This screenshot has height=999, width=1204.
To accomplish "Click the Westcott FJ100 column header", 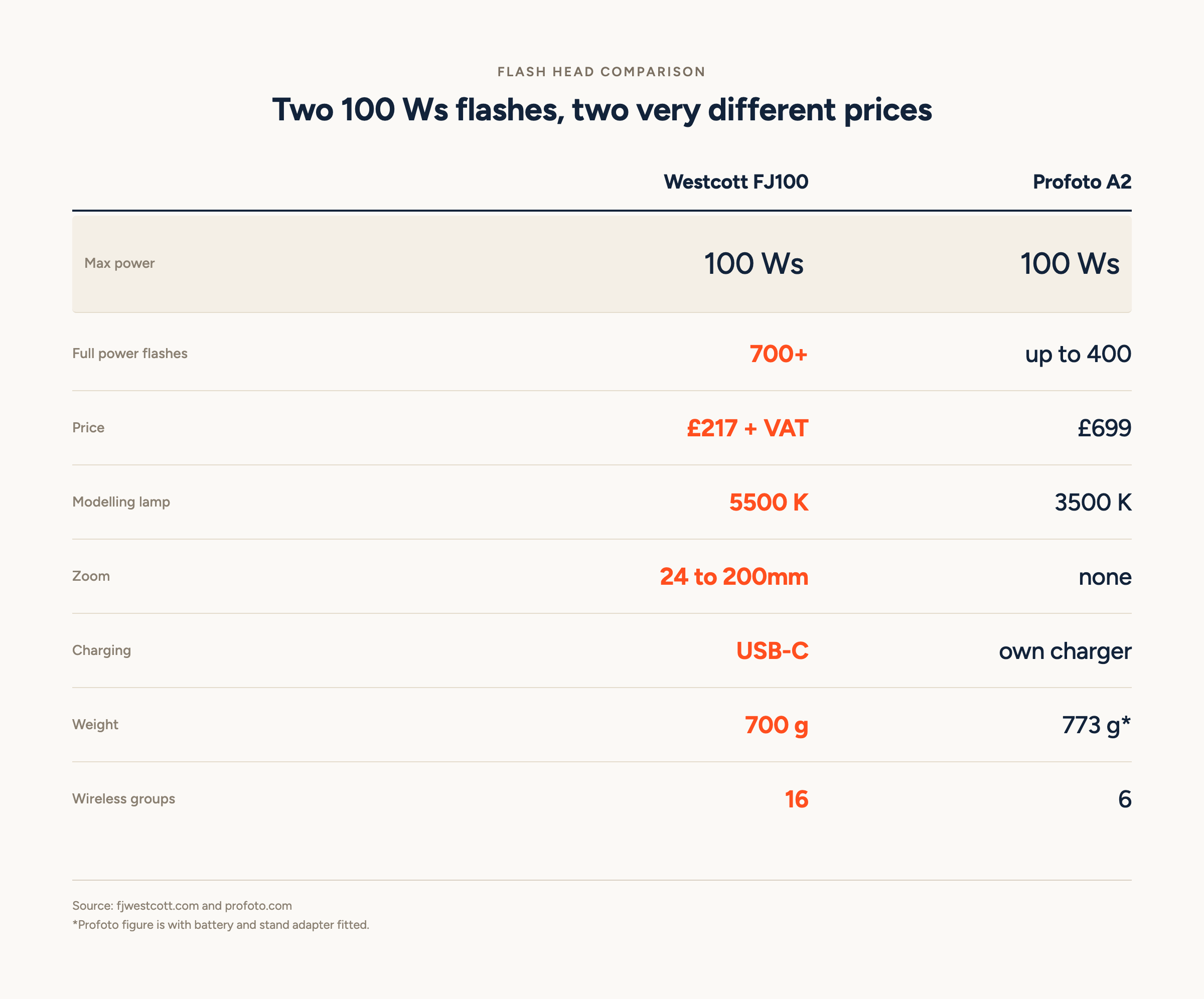I will click(735, 182).
